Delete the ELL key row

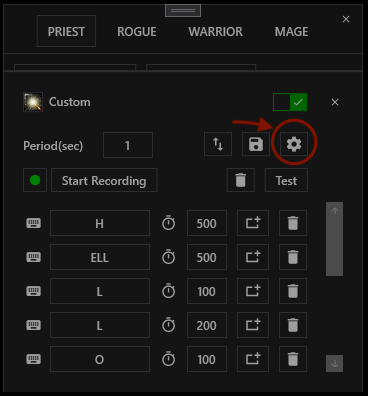[x=293, y=257]
